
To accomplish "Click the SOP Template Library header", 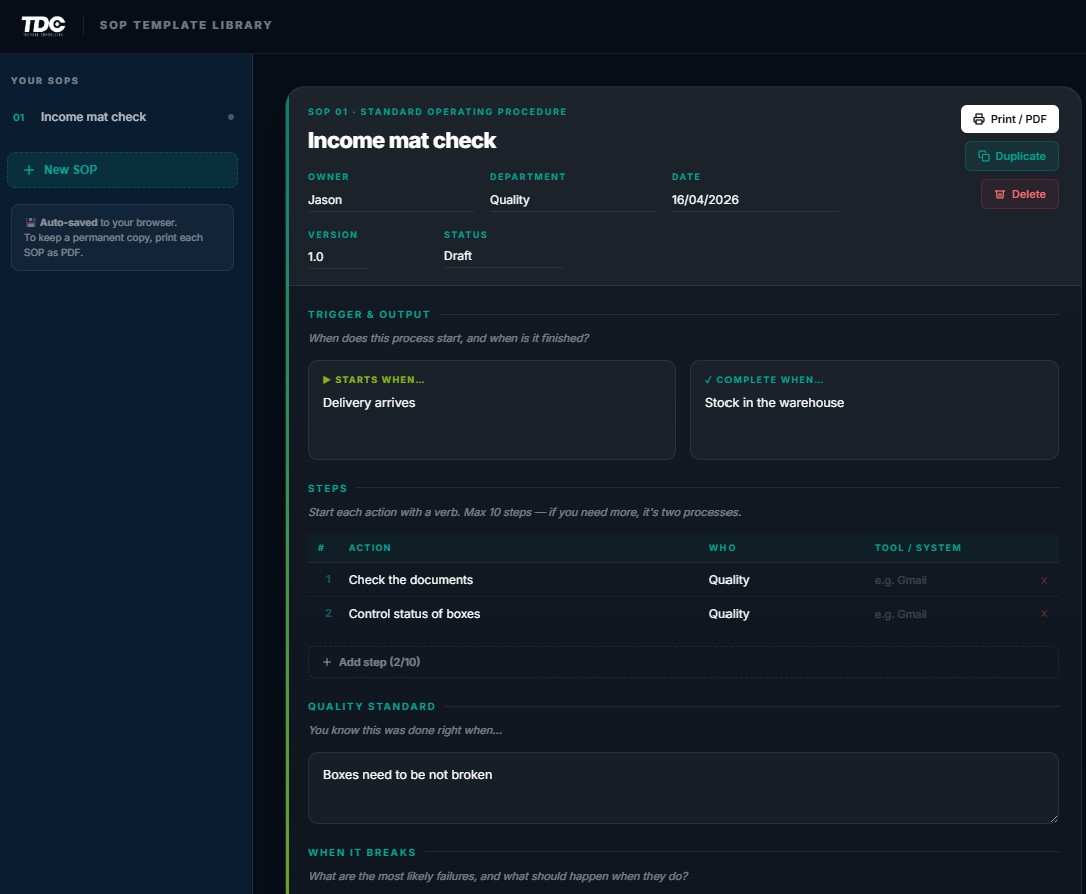I will pos(185,24).
